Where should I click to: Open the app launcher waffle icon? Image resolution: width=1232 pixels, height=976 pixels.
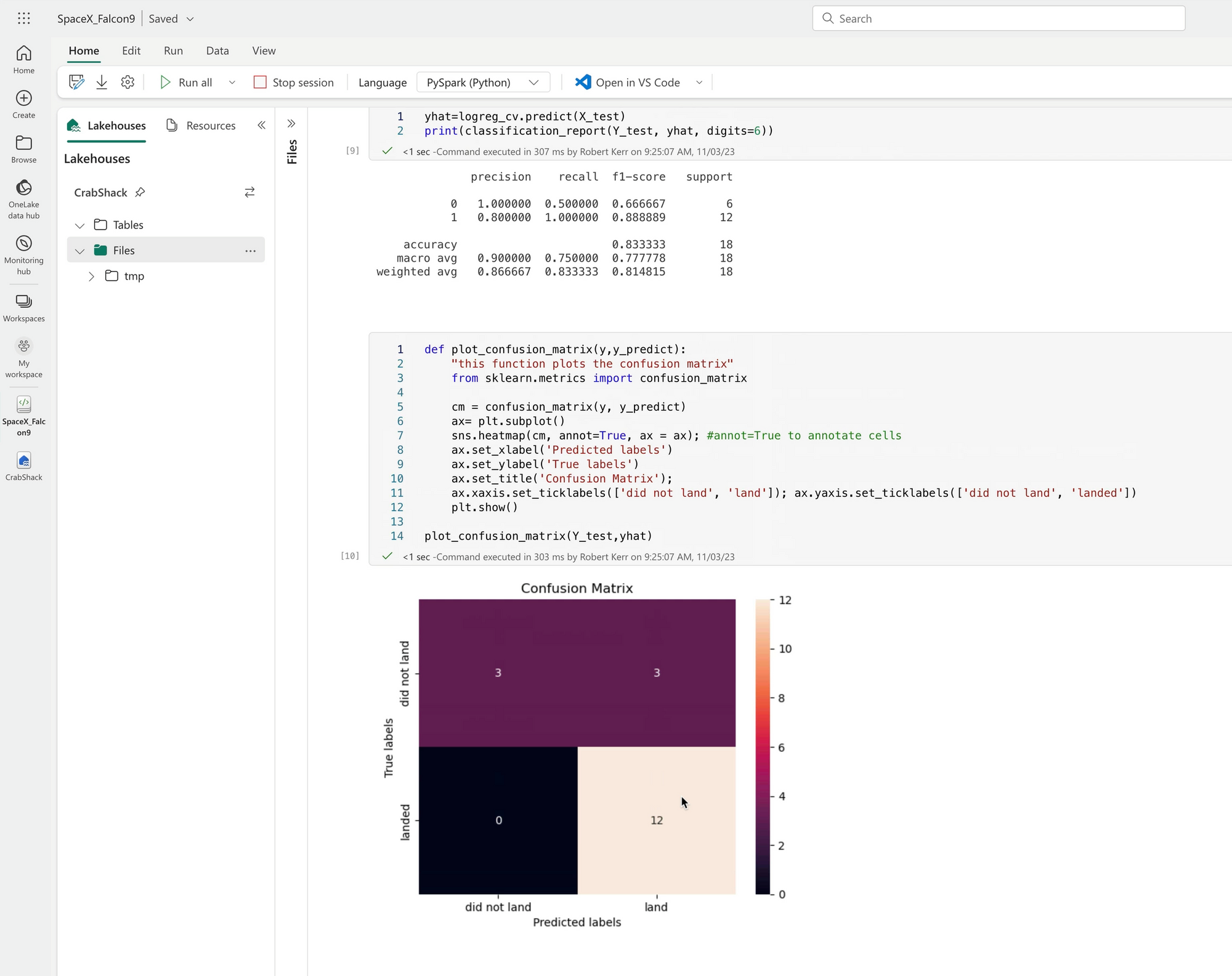coord(23,18)
